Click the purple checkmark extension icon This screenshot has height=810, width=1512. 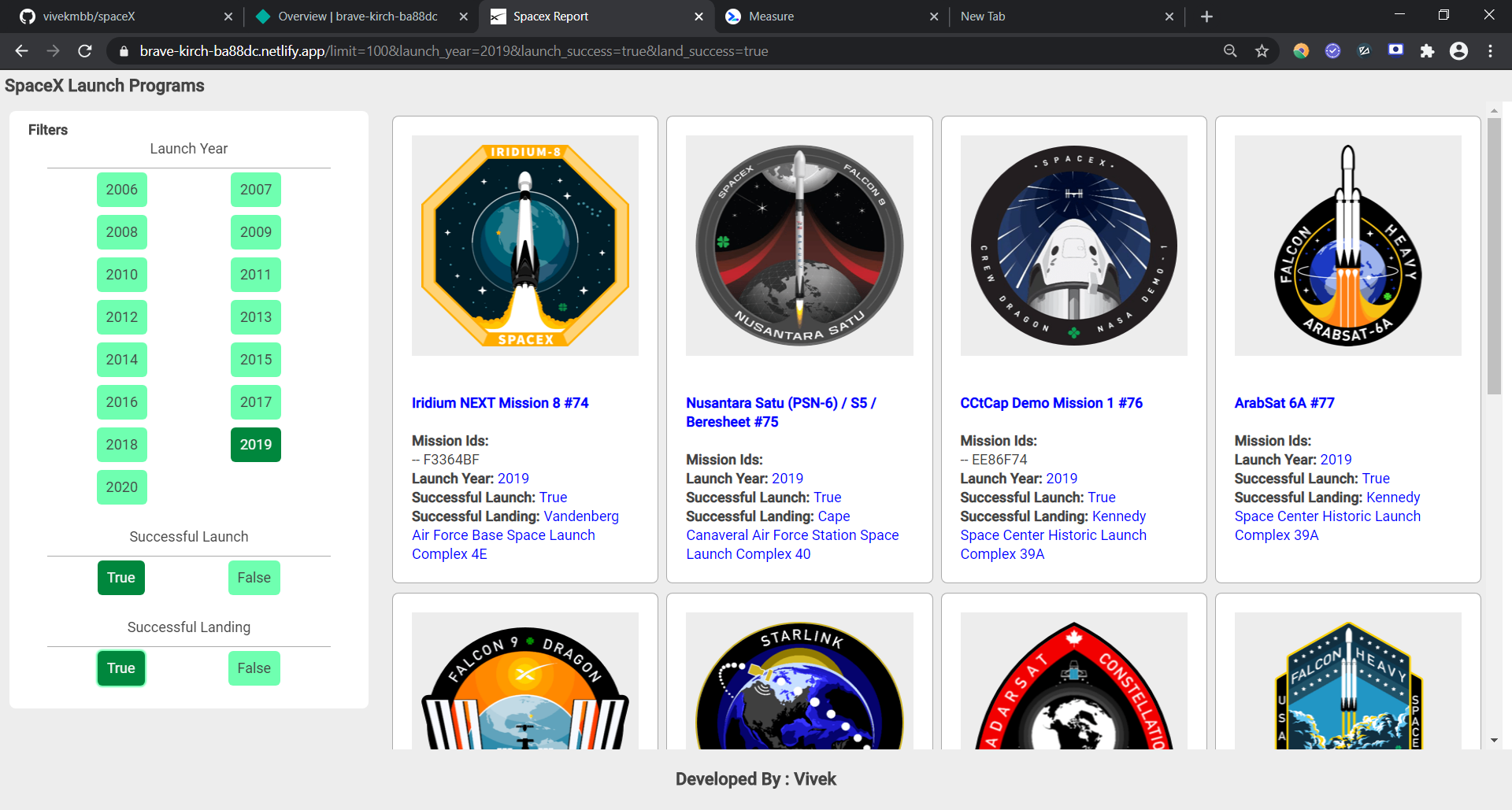(1332, 51)
